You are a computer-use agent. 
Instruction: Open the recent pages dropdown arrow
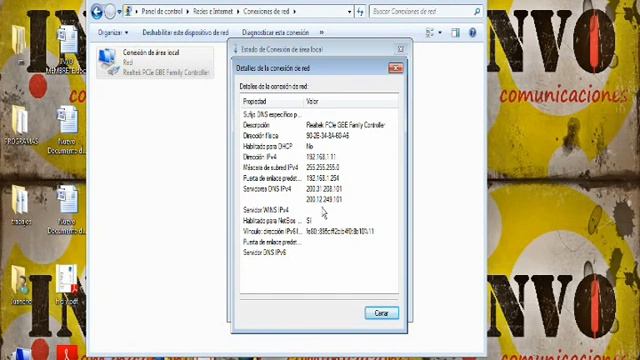click(119, 12)
